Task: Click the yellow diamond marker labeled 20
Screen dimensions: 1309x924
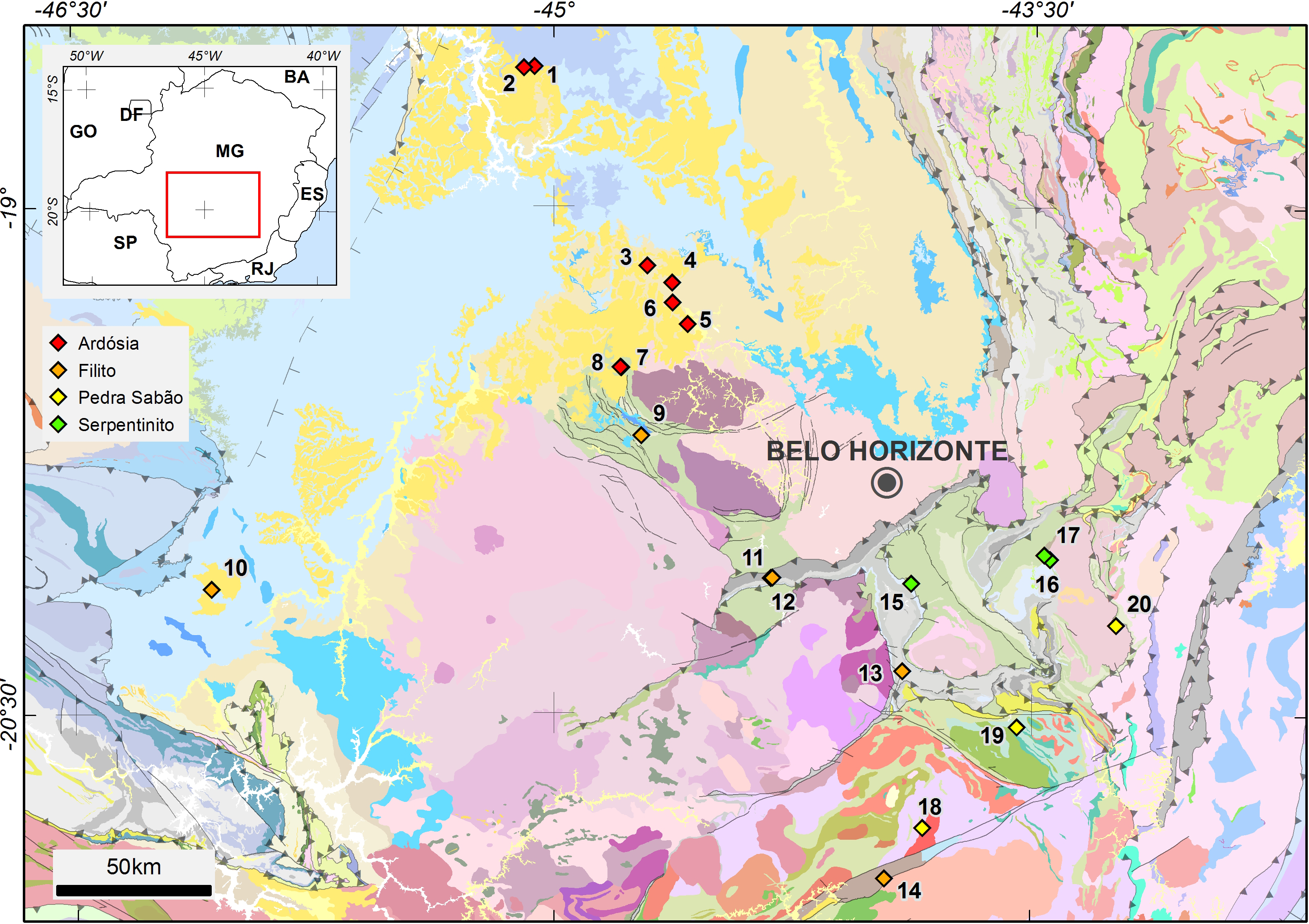Action: pos(1116,626)
